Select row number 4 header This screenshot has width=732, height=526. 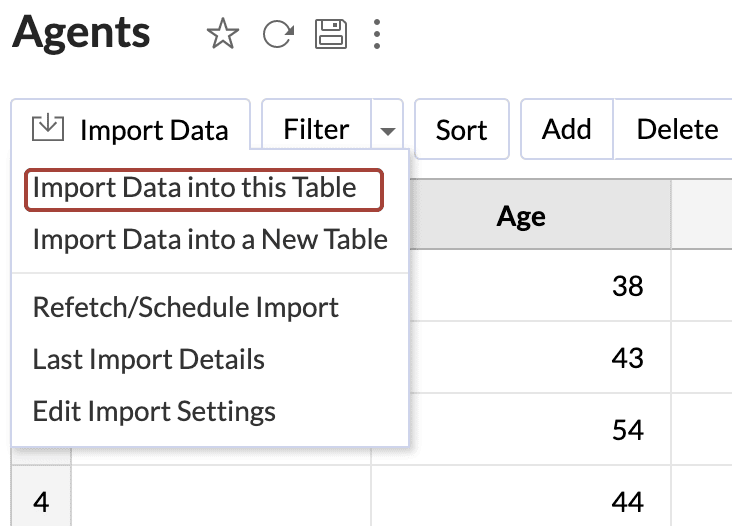41,500
